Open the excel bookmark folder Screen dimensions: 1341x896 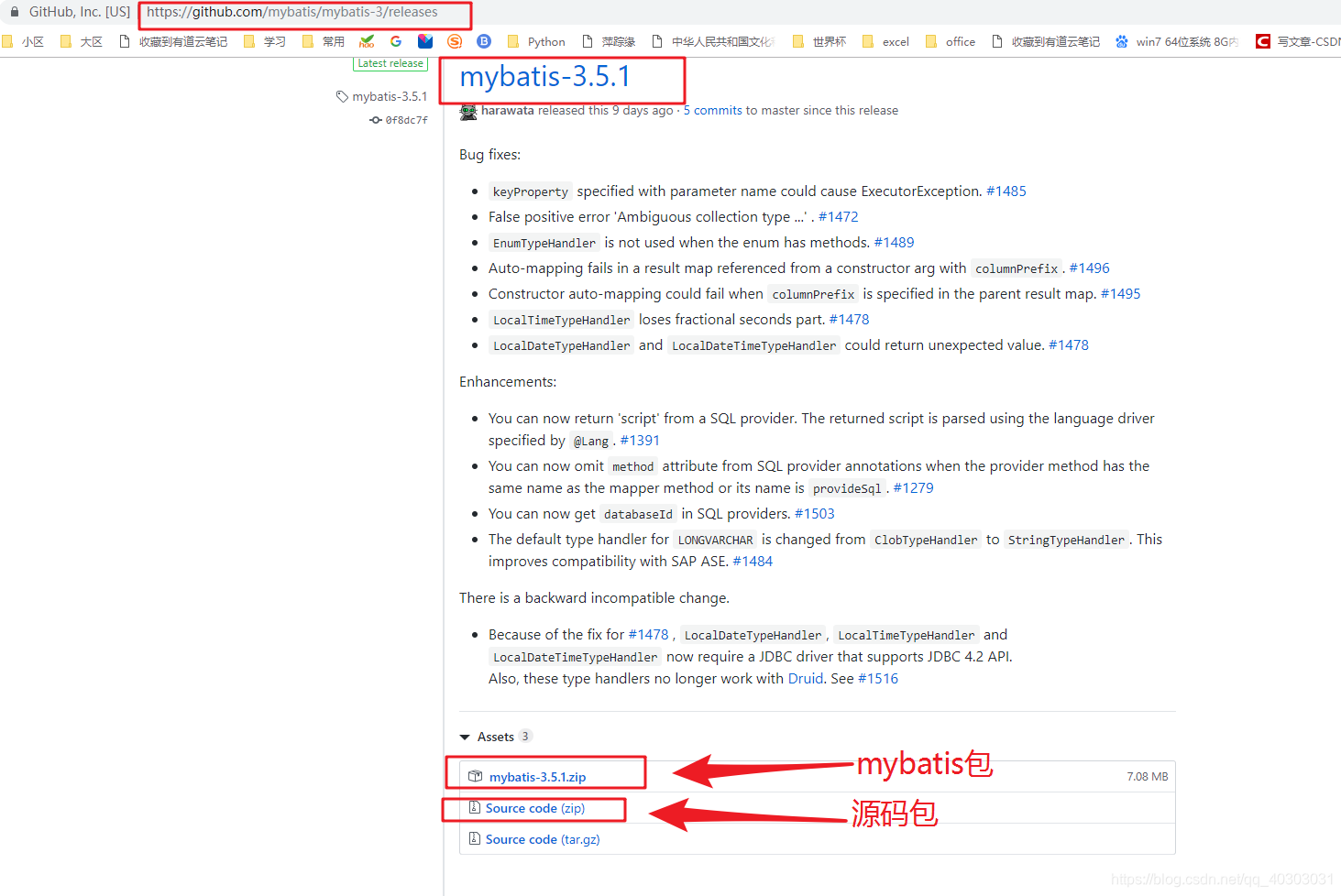(885, 41)
